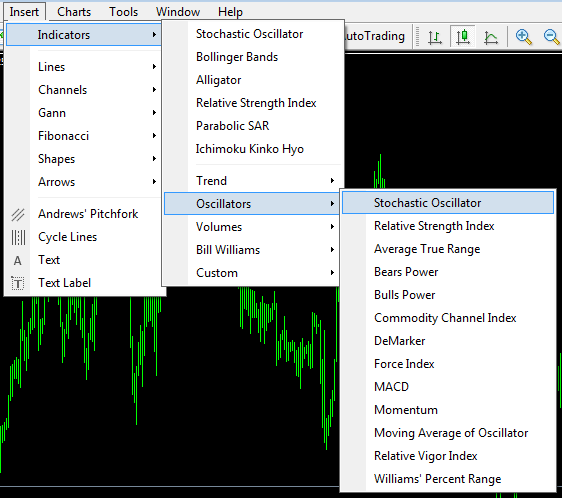This screenshot has height=498, width=562.
Task: Open the Charts menu
Action: [74, 12]
